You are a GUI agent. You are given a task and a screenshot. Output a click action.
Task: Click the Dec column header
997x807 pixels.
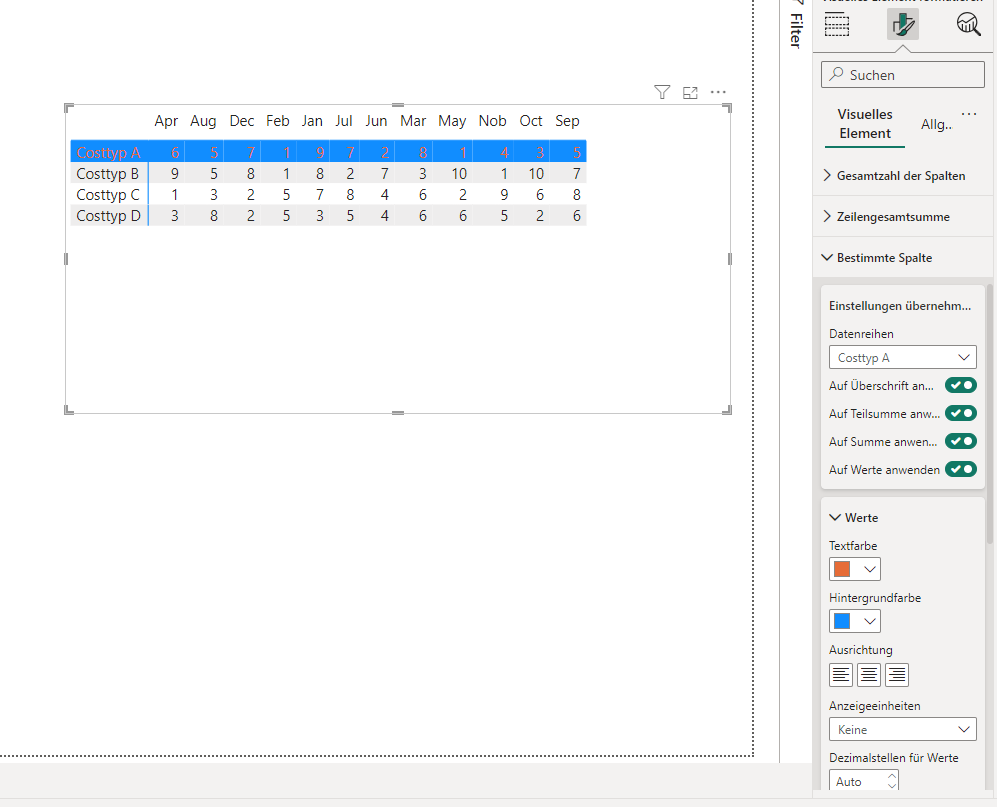pos(242,121)
